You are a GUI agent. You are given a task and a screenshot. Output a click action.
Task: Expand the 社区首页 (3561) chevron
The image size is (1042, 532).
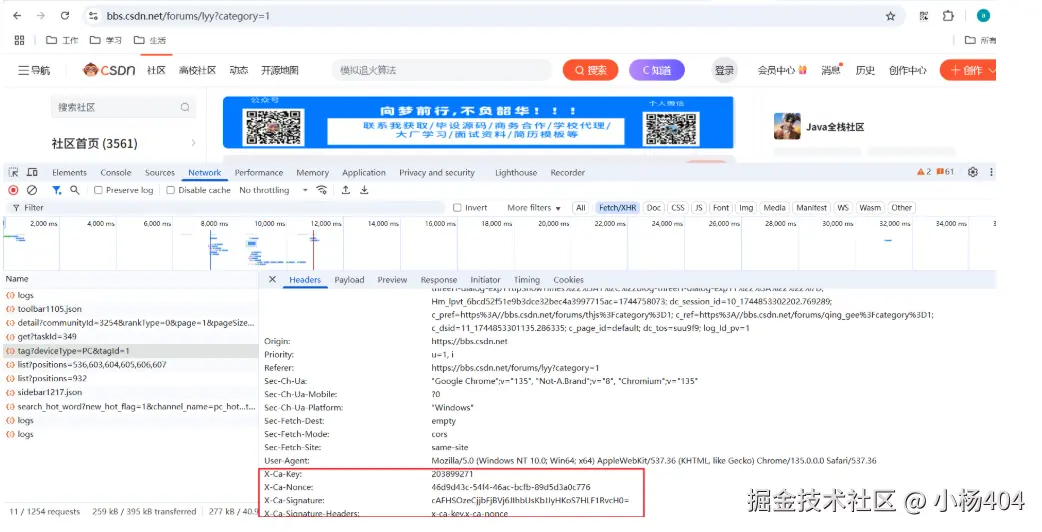(193, 143)
